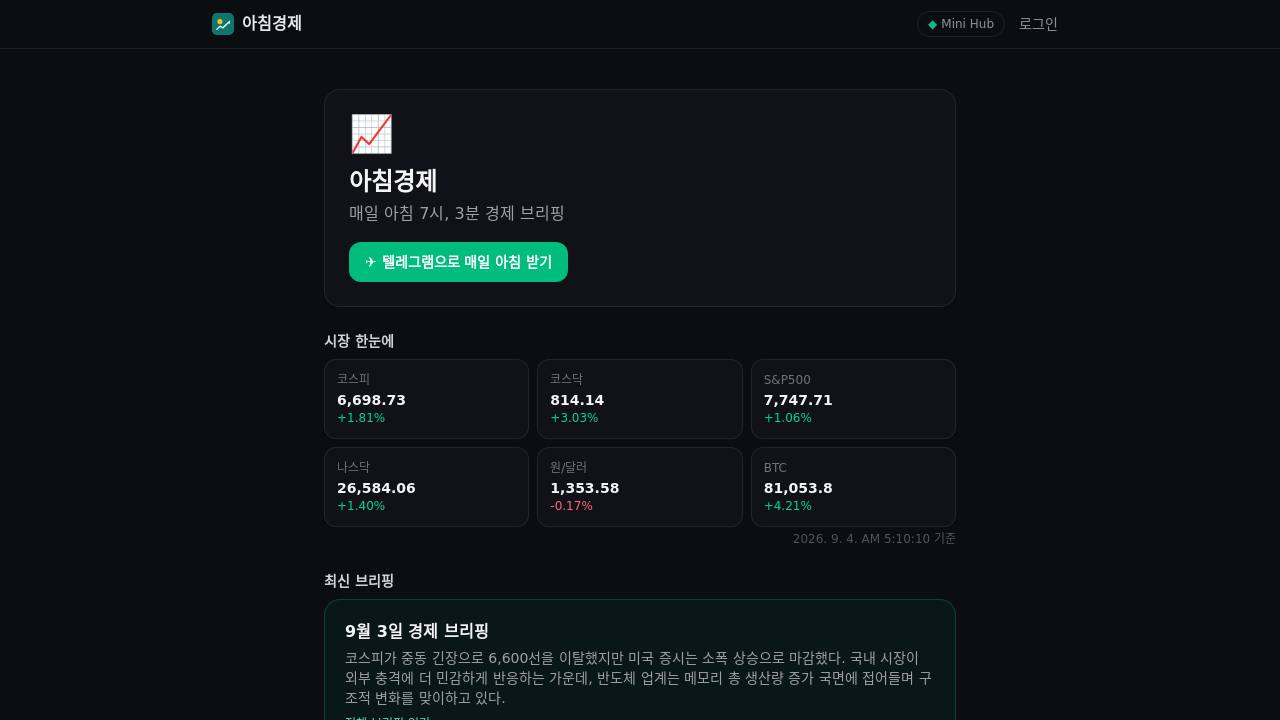Open the Mini Hub pill button
1280x720 pixels.
[961, 24]
